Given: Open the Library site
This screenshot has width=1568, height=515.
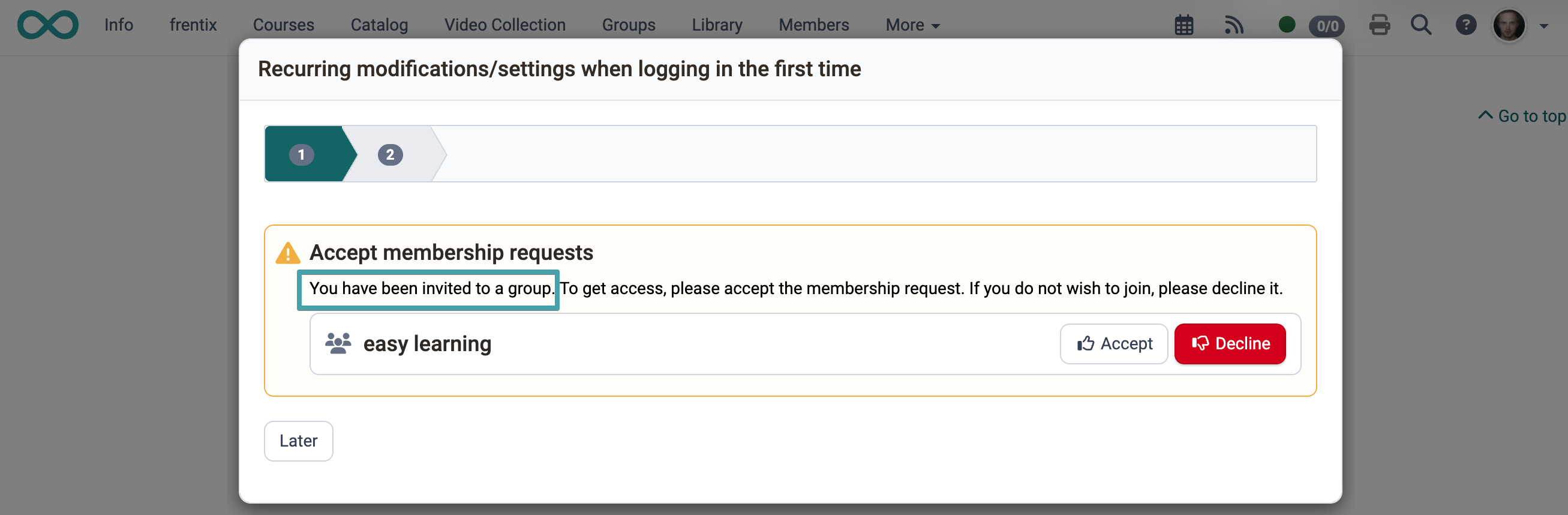Looking at the screenshot, I should pos(717,25).
